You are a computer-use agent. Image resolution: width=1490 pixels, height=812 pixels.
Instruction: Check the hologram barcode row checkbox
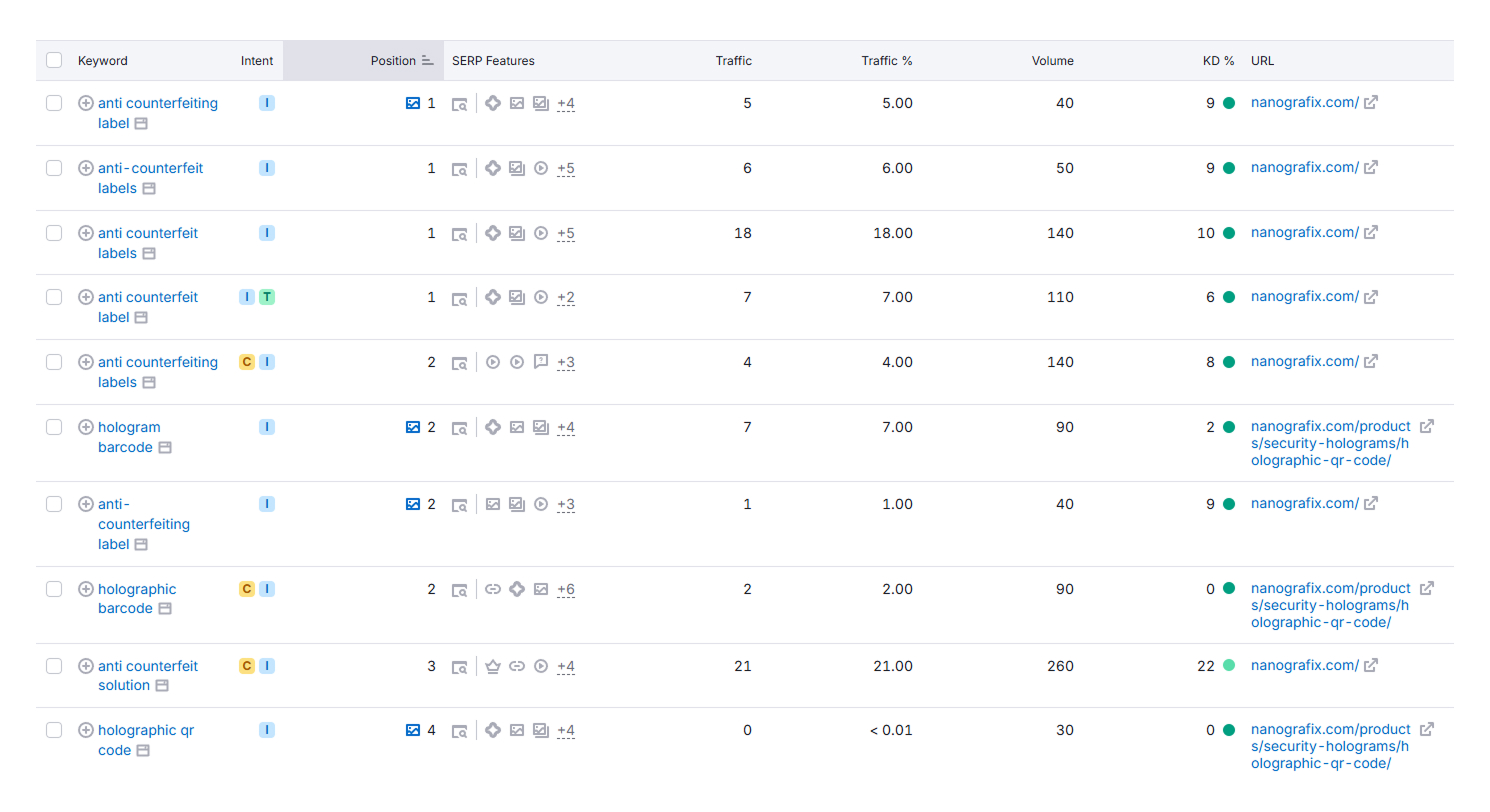[x=54, y=427]
